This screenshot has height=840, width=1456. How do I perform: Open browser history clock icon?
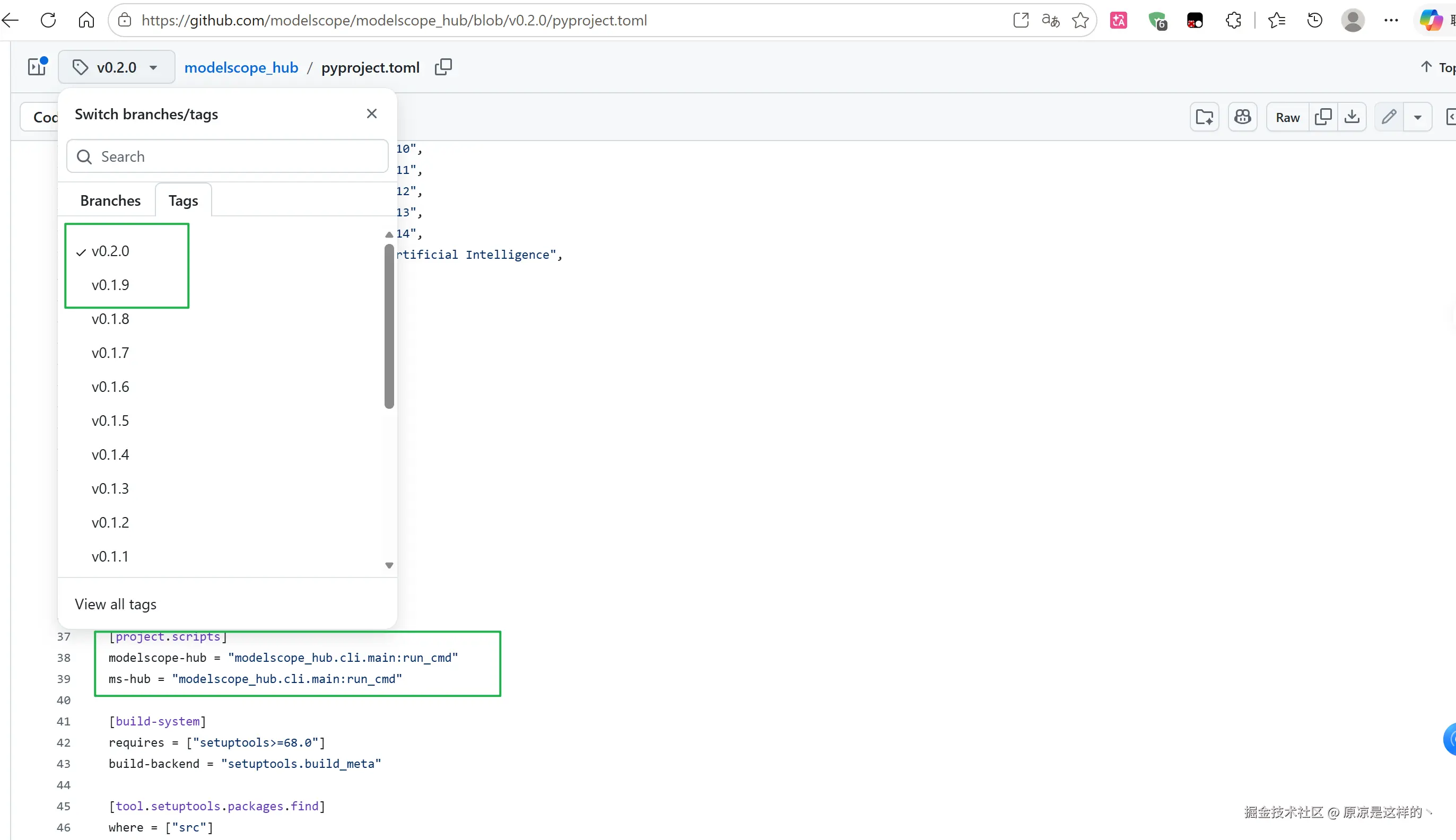tap(1315, 20)
